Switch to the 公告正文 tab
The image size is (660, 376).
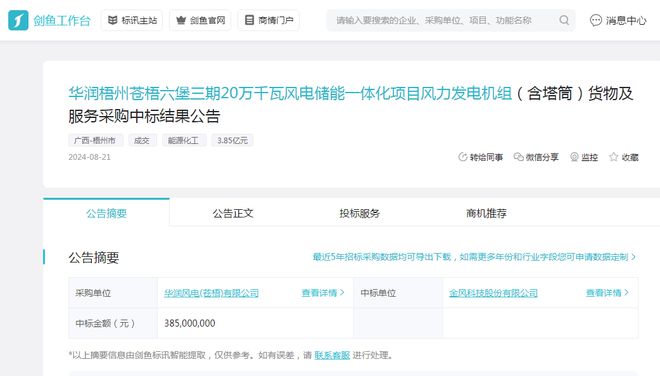pyautogui.click(x=233, y=213)
